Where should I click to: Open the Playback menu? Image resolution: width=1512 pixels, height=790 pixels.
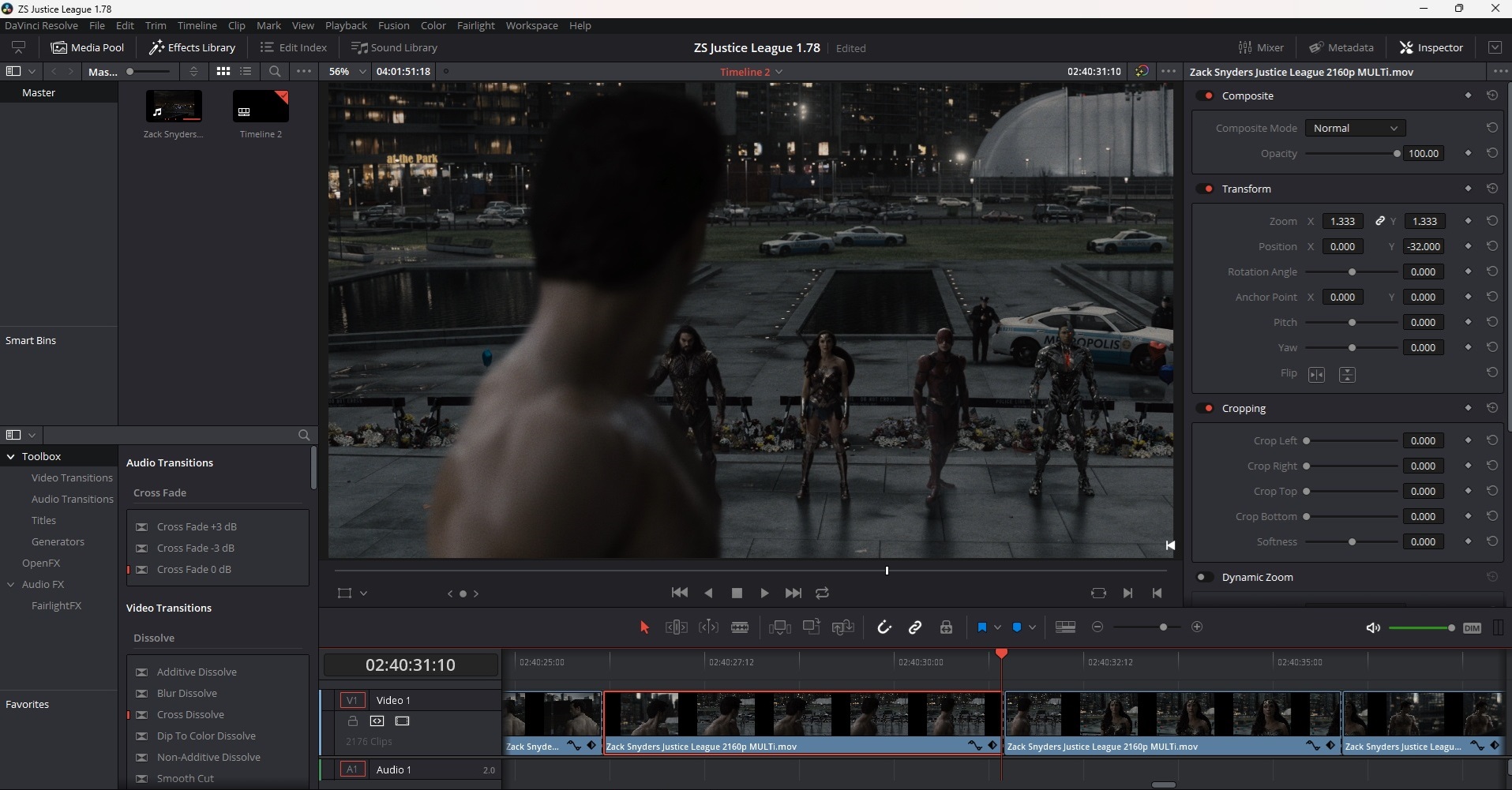click(x=346, y=25)
